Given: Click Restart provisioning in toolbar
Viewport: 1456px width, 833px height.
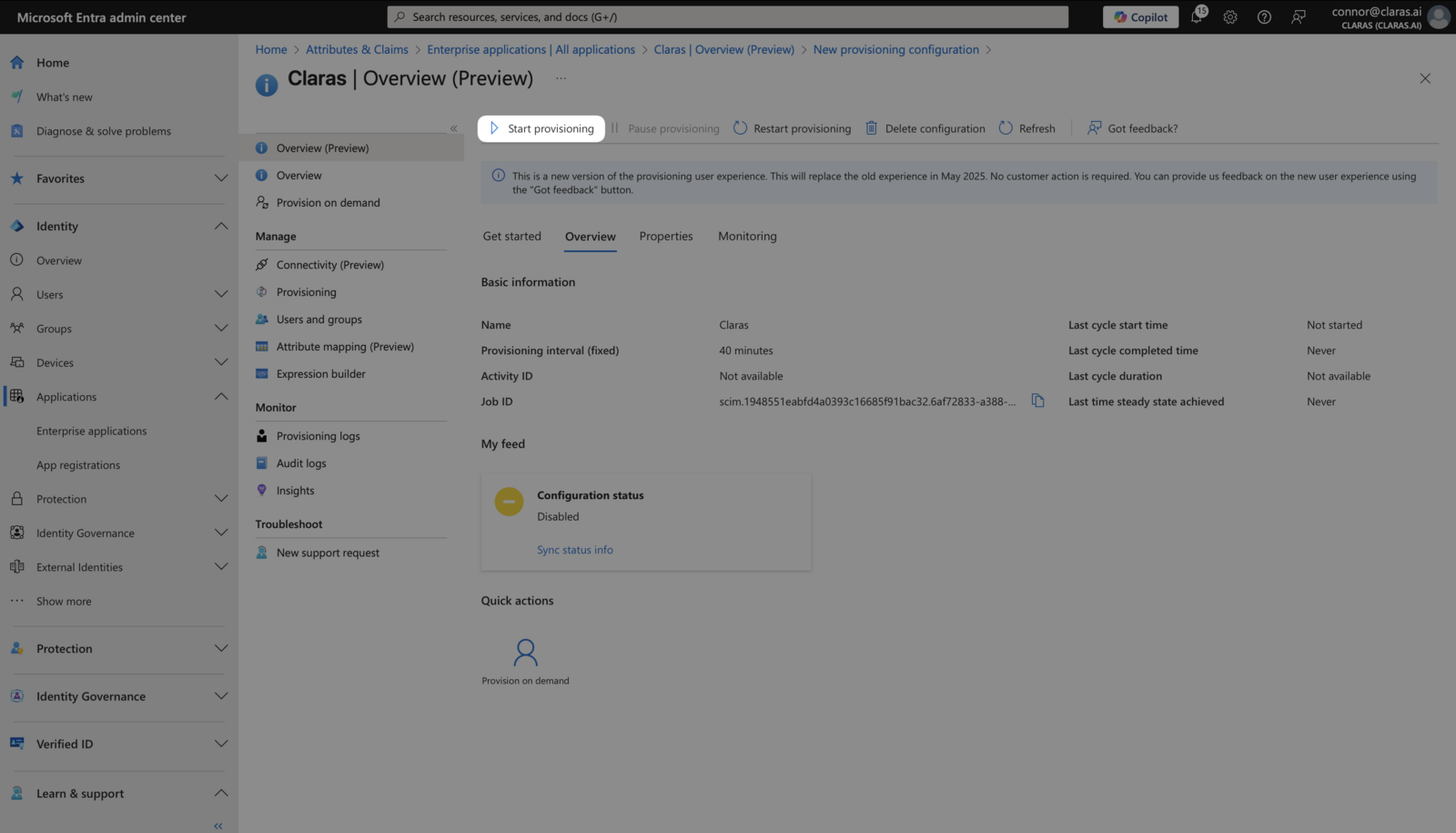Looking at the screenshot, I should click(x=792, y=128).
